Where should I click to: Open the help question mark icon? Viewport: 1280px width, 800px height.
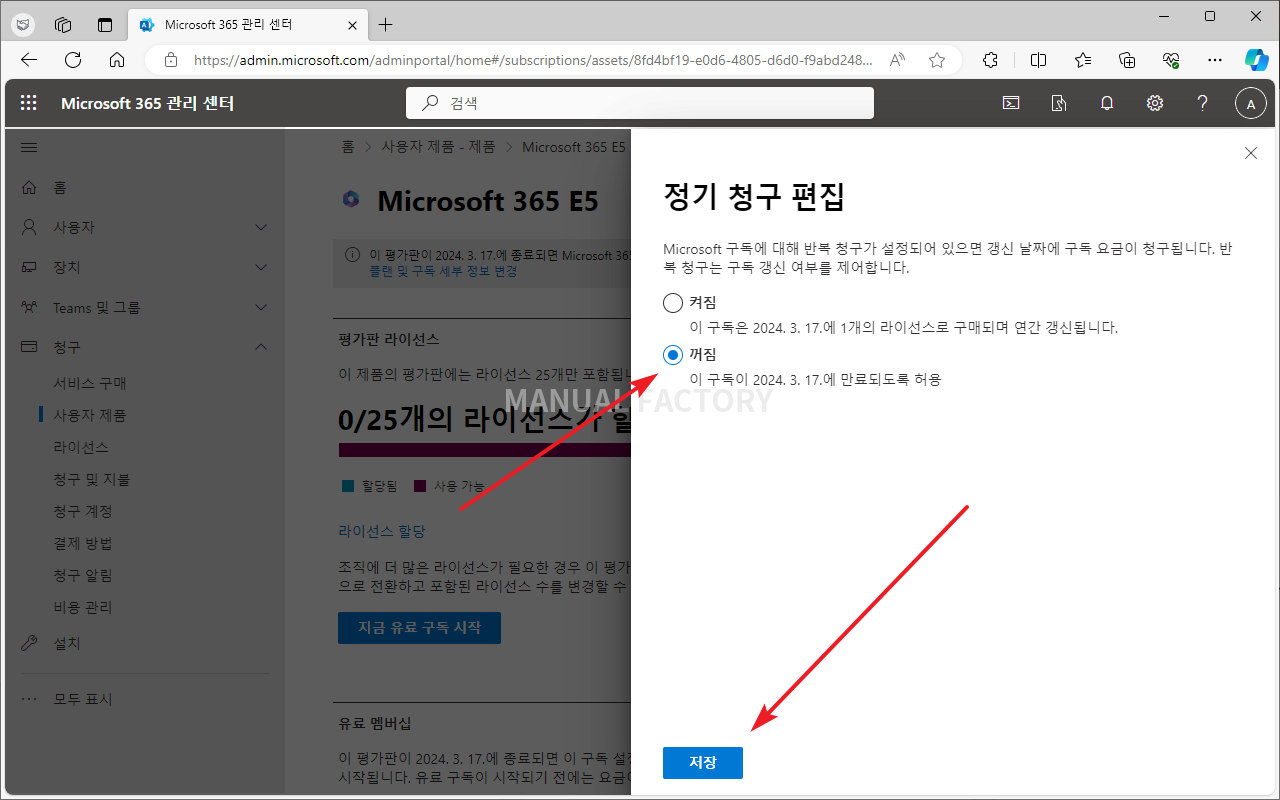pyautogui.click(x=1203, y=103)
